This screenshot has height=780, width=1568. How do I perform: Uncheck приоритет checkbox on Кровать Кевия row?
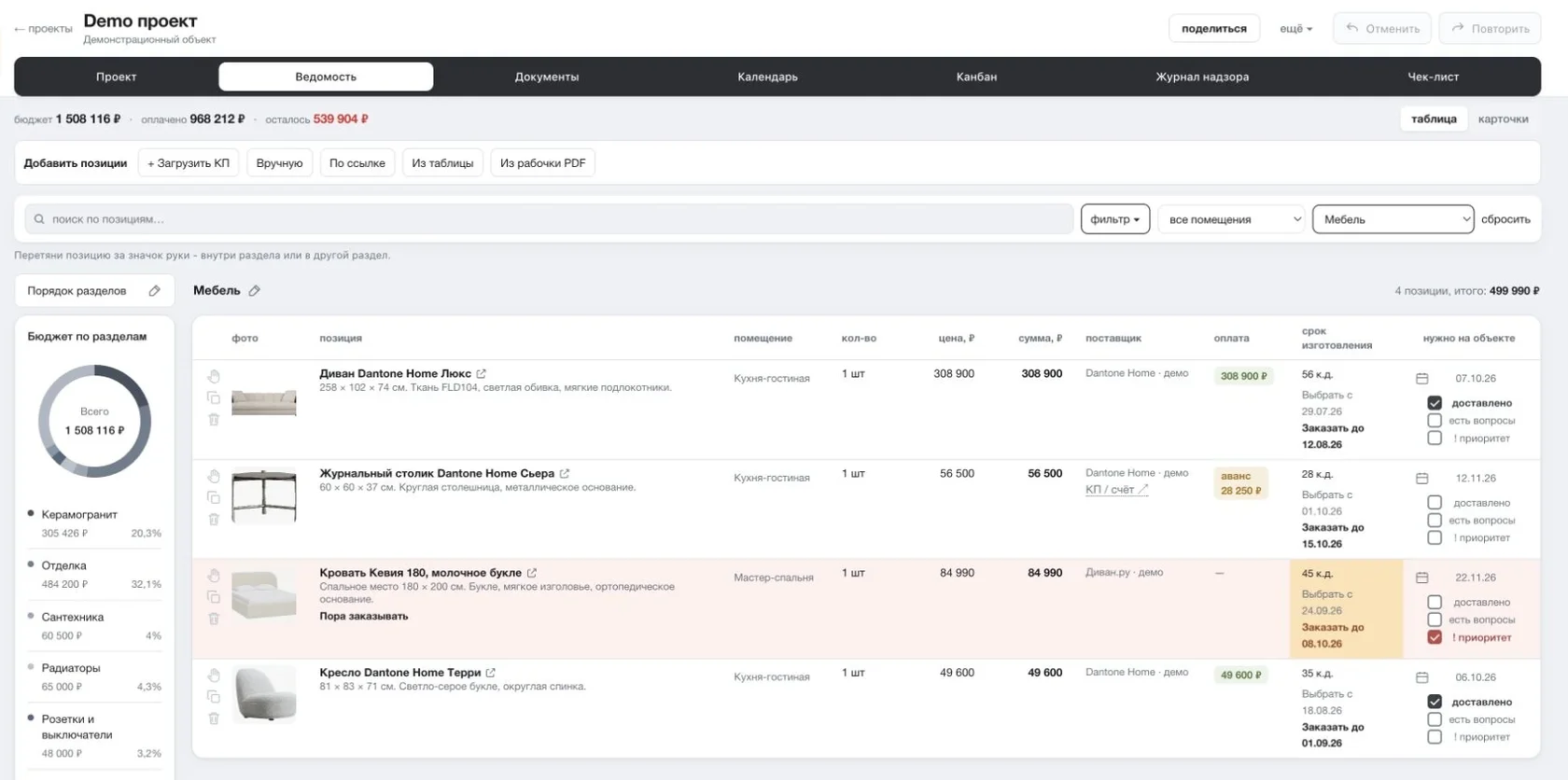1435,637
